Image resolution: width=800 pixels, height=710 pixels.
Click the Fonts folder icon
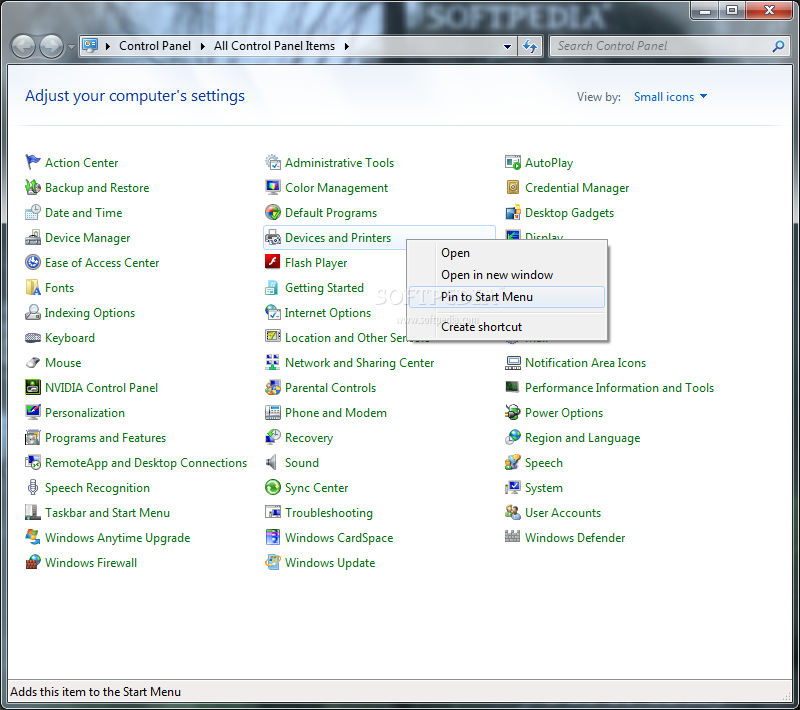(33, 287)
